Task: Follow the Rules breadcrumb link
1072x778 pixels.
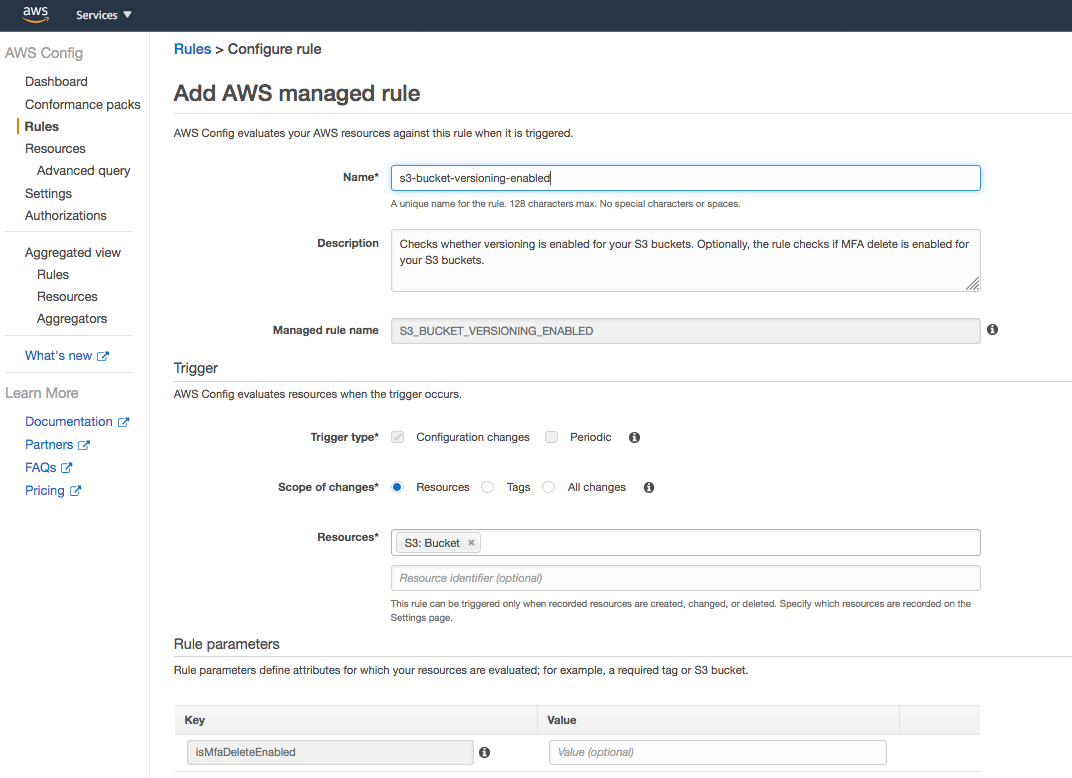Action: pyautogui.click(x=192, y=48)
